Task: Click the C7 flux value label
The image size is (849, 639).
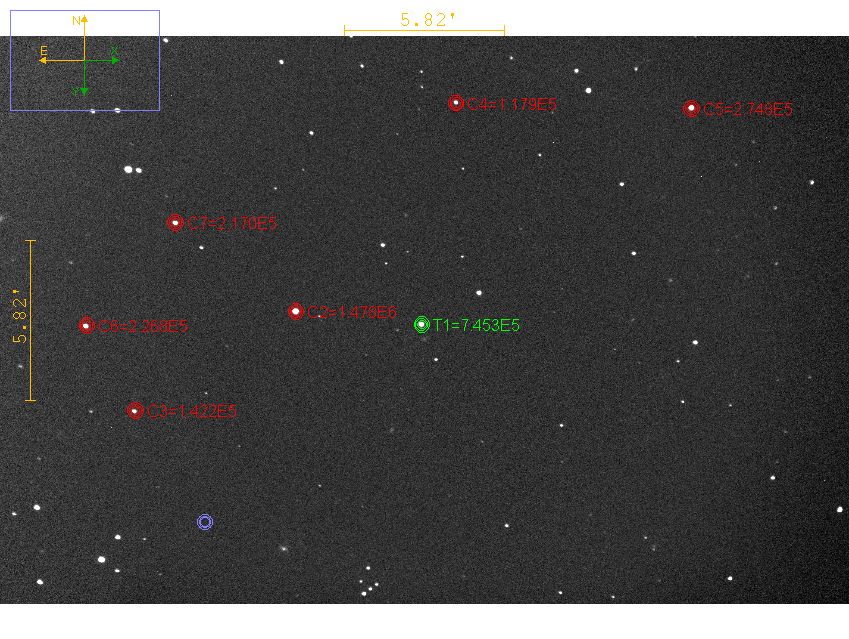Action: click(x=232, y=223)
